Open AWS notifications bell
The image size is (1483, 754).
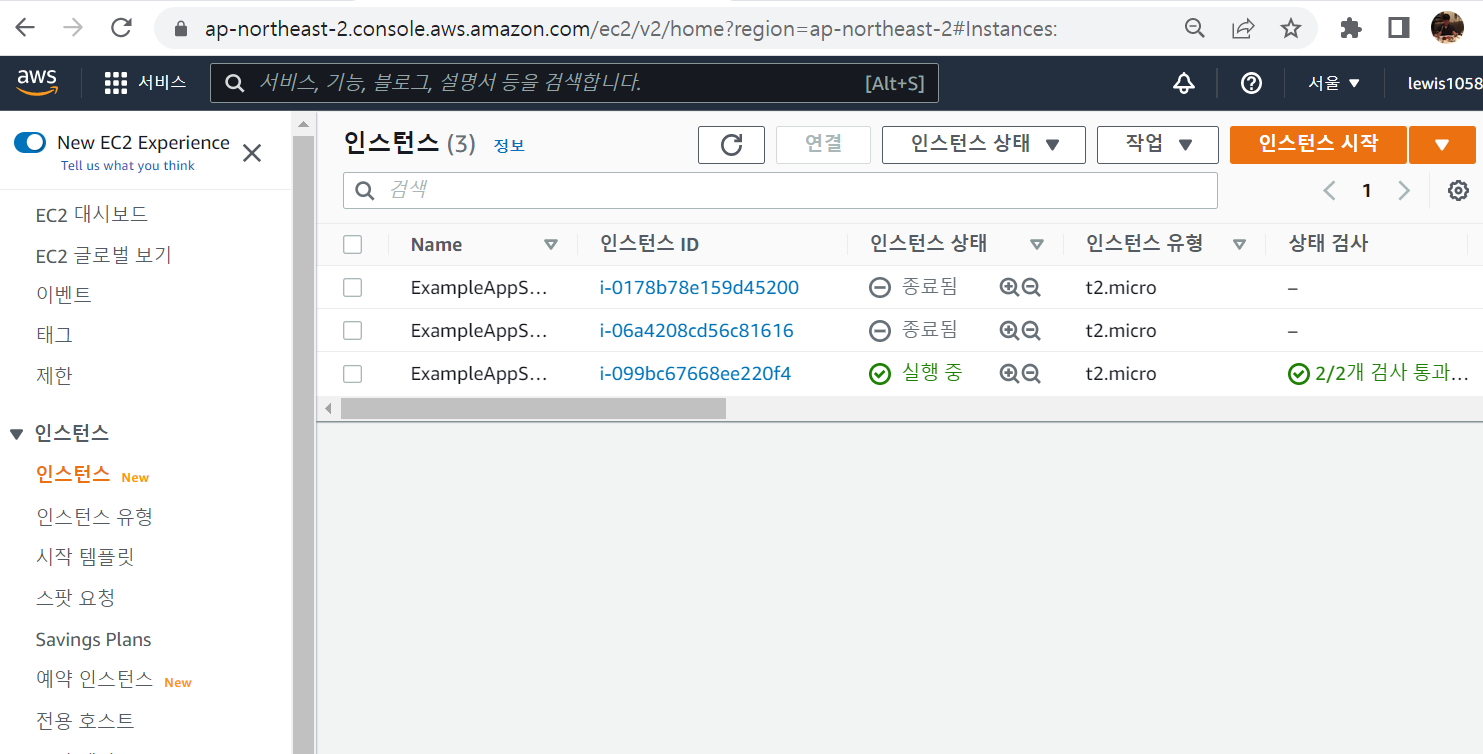pos(1184,83)
